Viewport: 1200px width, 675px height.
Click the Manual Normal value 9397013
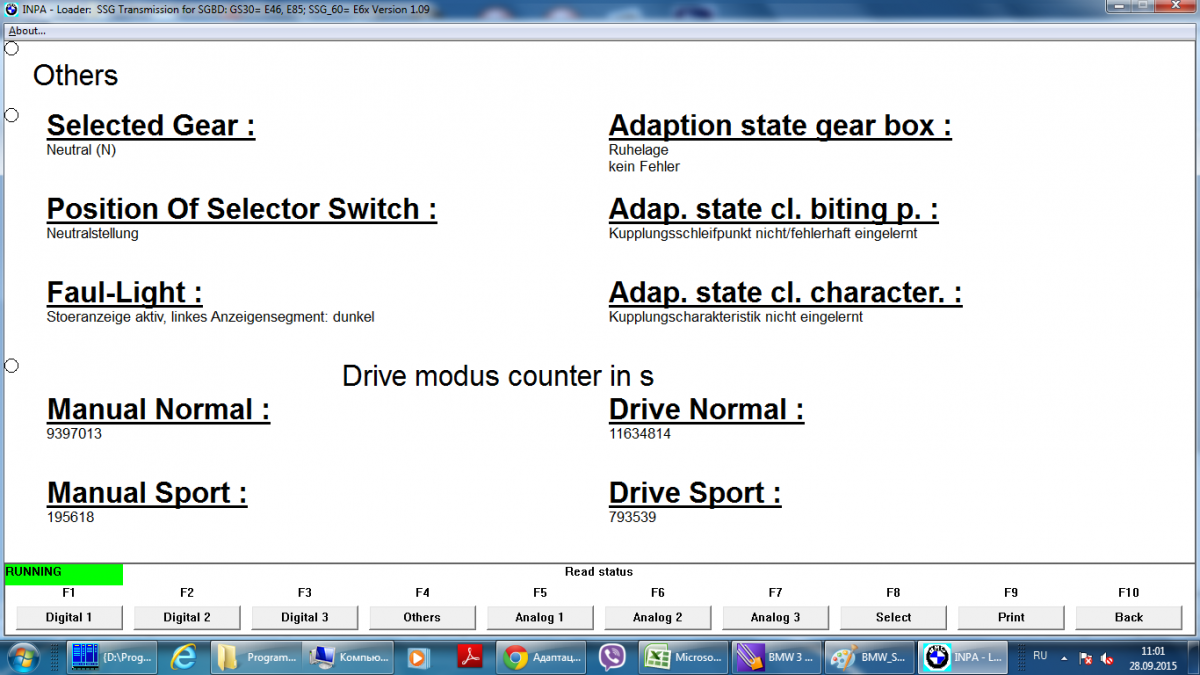click(74, 434)
